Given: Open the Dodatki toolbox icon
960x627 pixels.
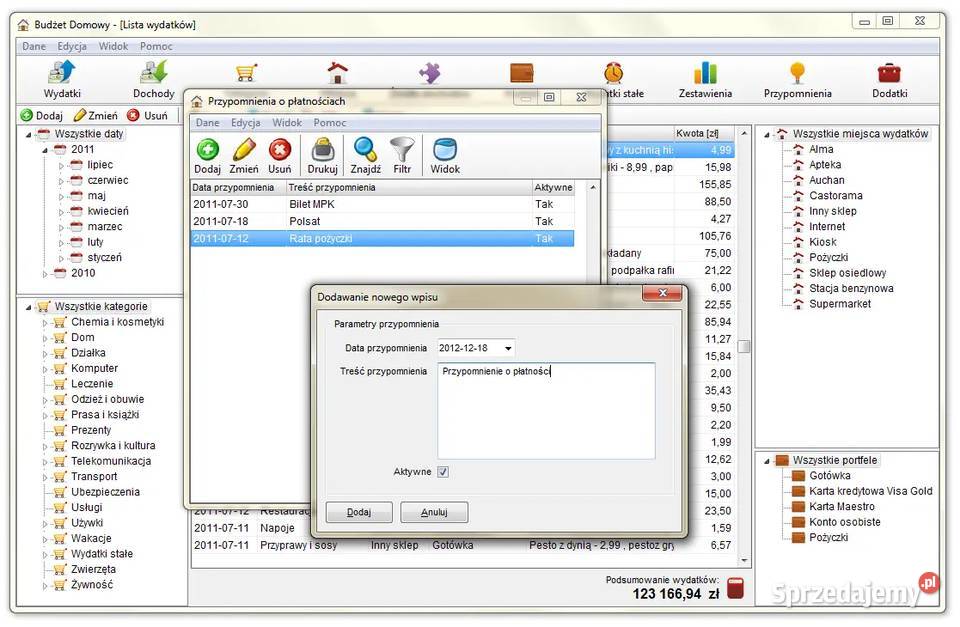Looking at the screenshot, I should tap(889, 80).
